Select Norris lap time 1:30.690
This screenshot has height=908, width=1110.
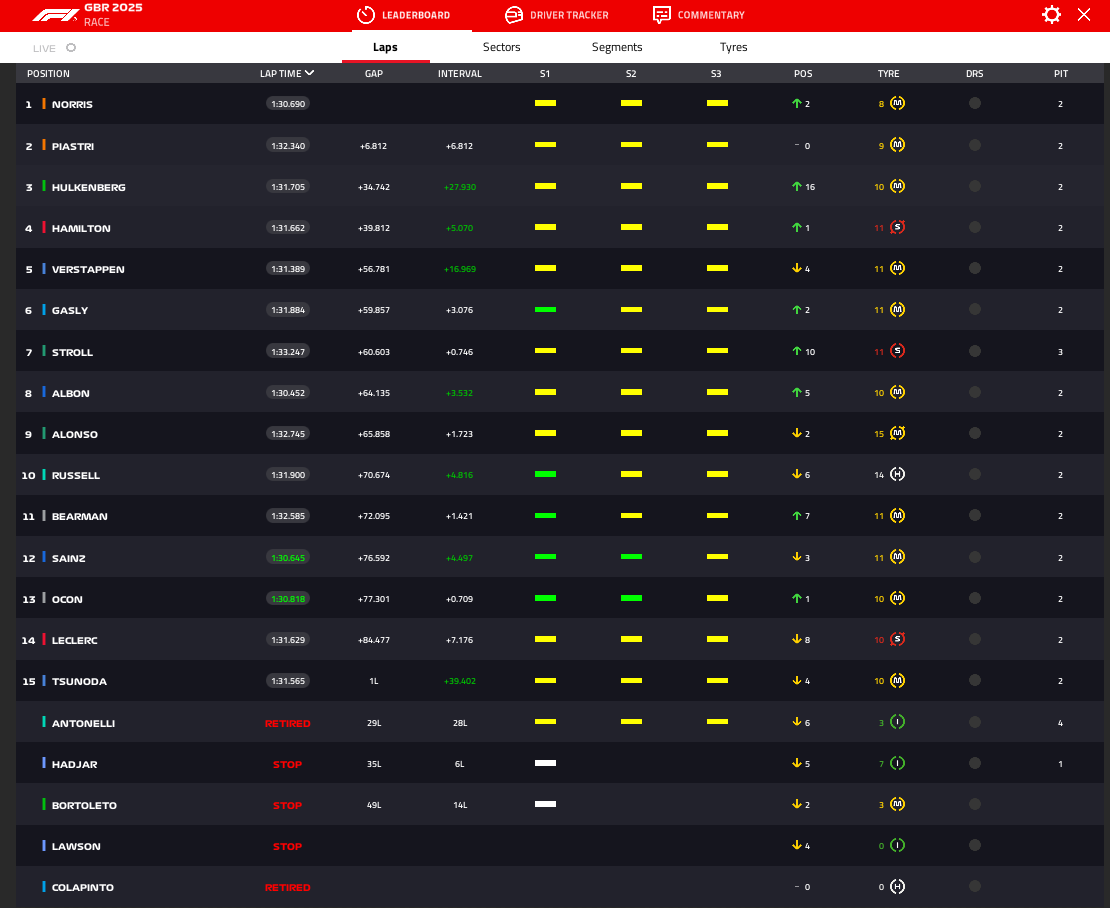tap(288, 104)
